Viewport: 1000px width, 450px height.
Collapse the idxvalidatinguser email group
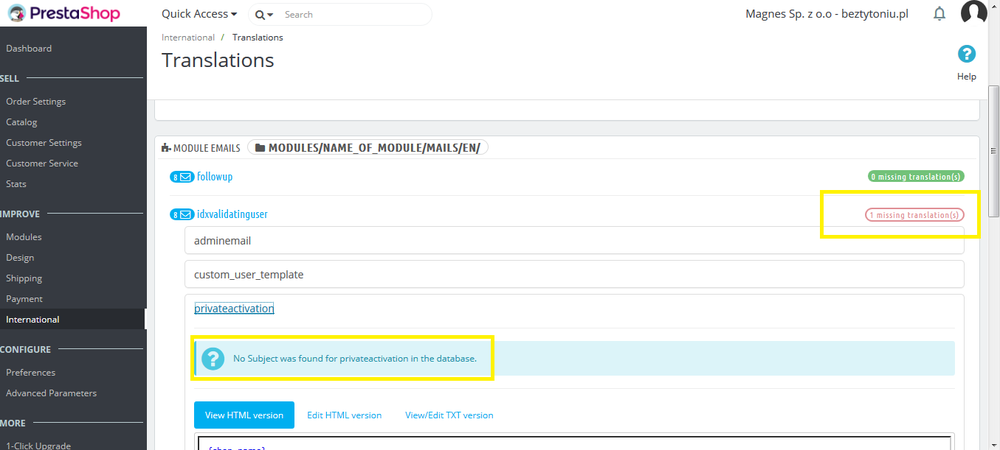(232, 214)
